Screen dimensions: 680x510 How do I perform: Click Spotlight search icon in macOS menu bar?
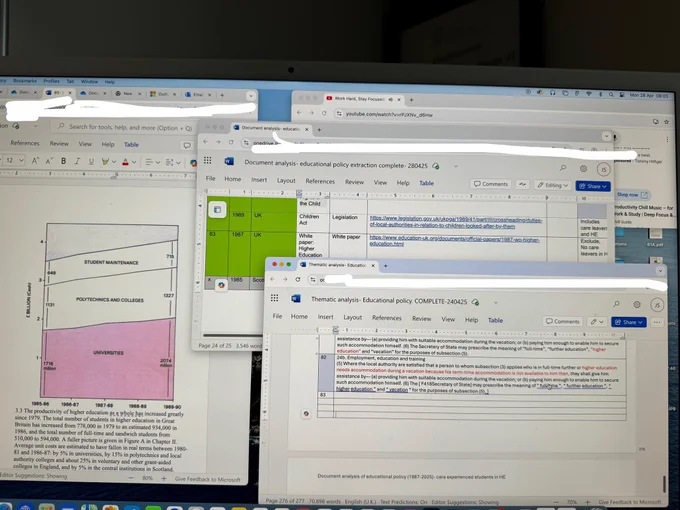(611, 94)
